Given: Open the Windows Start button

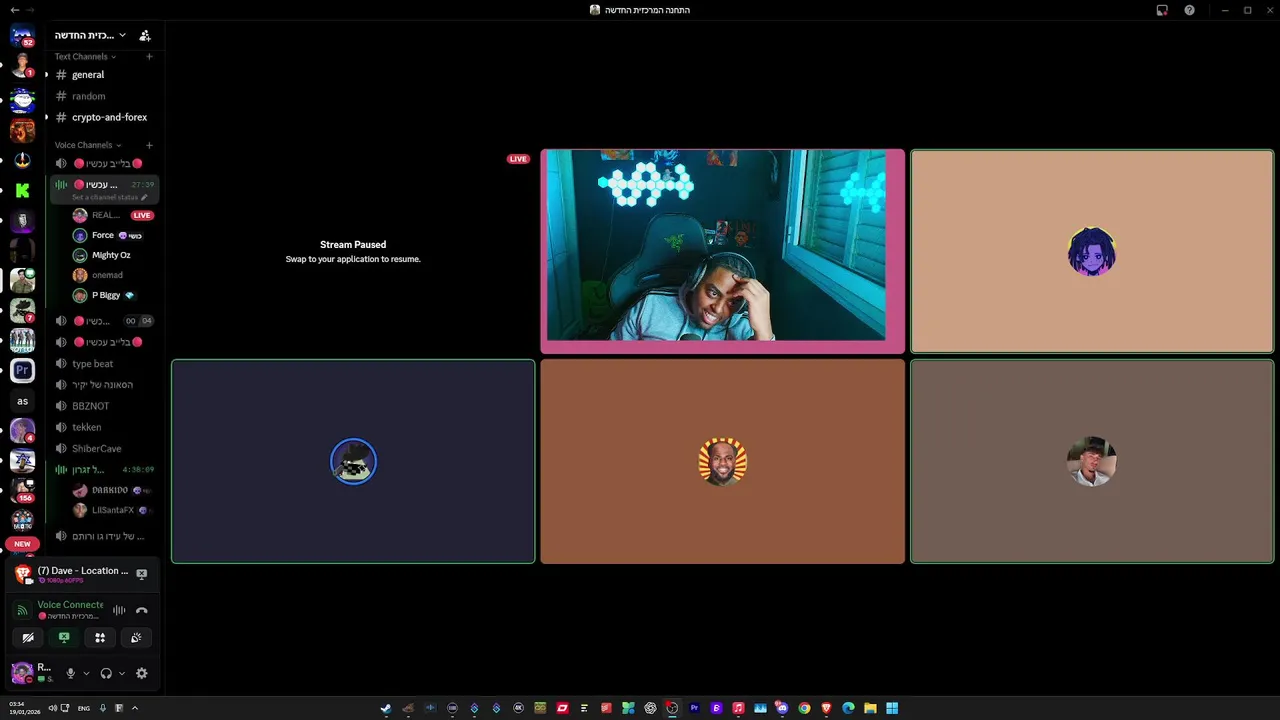Looking at the screenshot, I should [892, 708].
